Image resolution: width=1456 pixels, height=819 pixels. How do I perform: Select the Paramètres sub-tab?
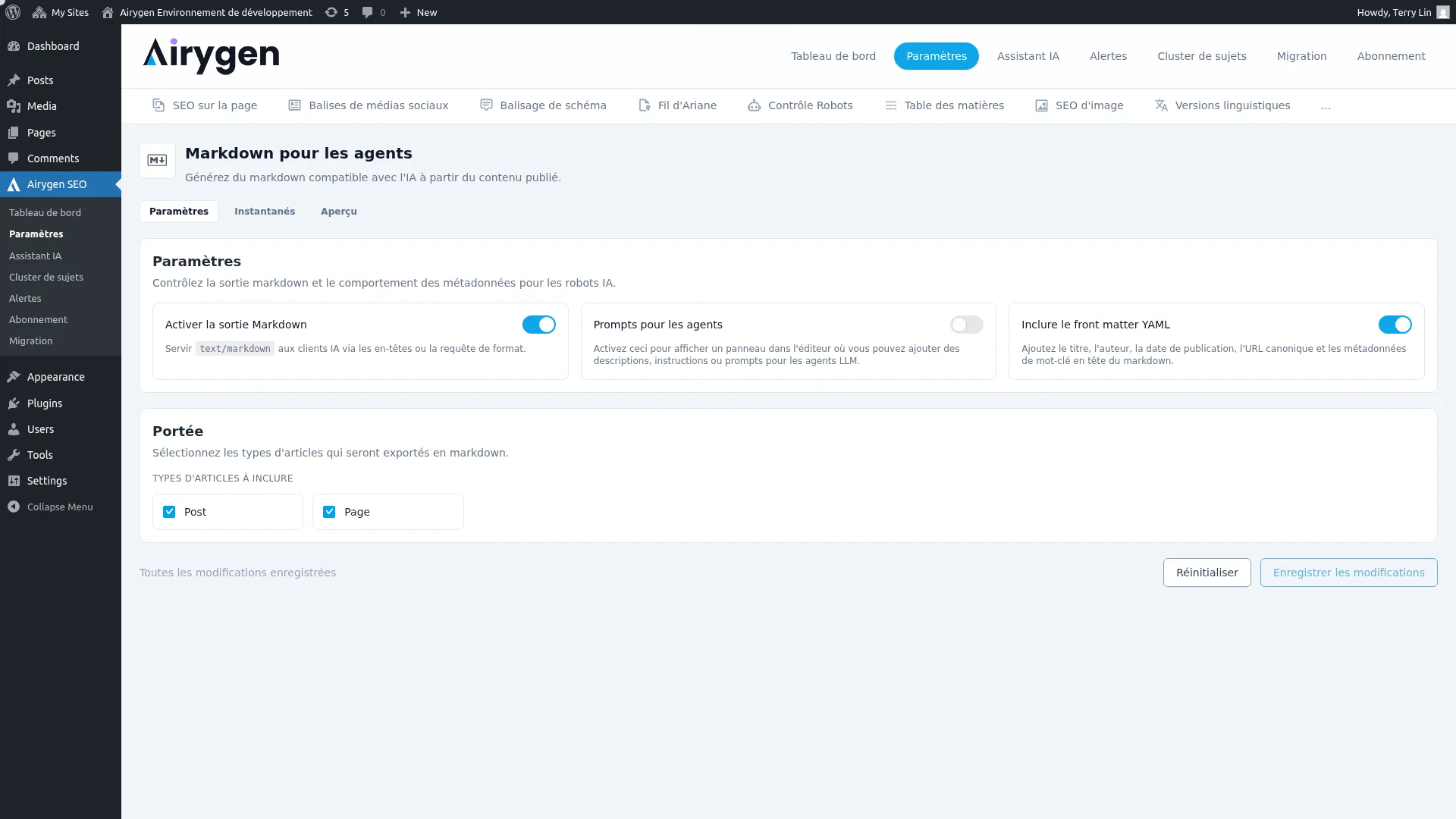click(x=179, y=212)
